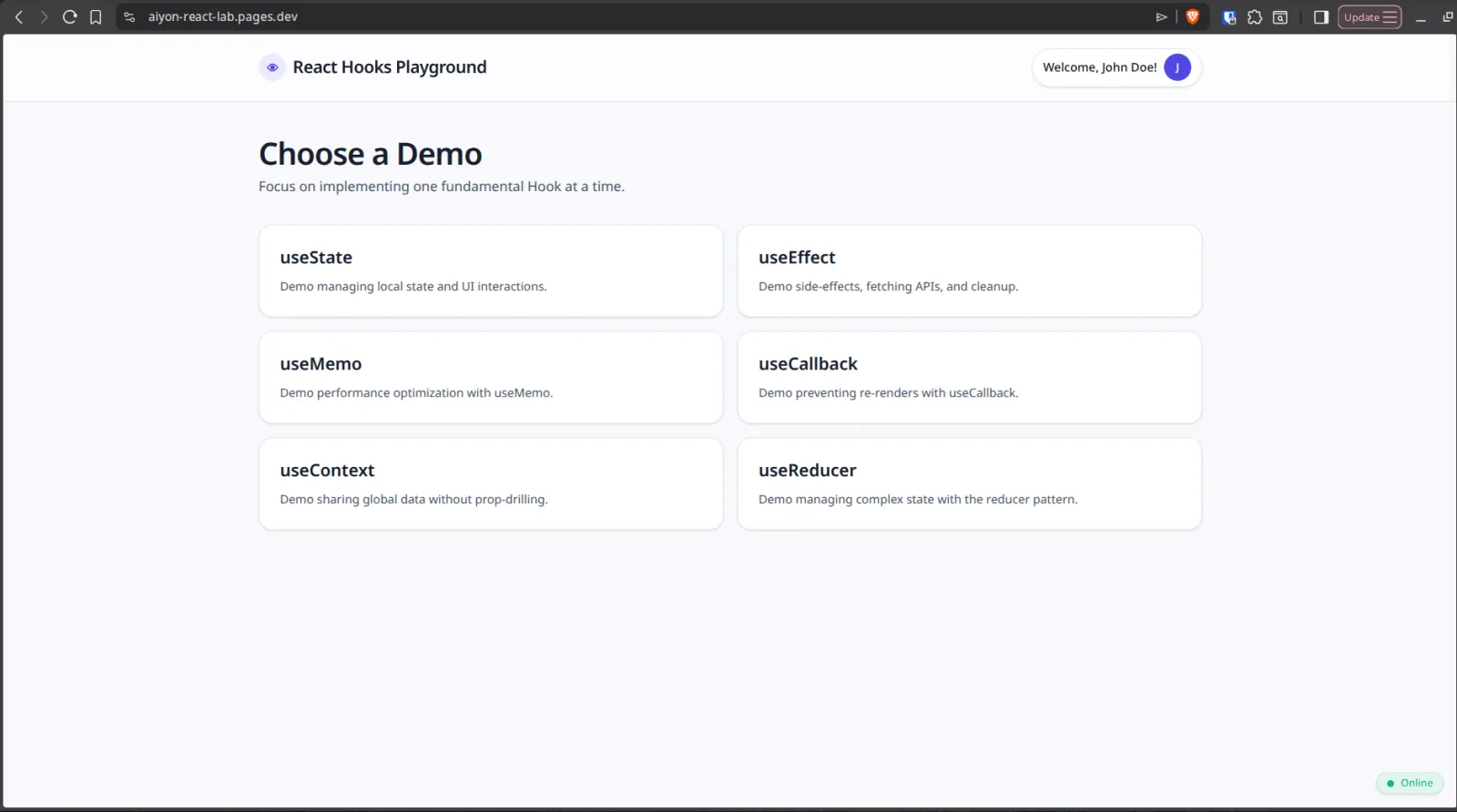Click the browser forward arrow
This screenshot has height=812, width=1457.
tap(44, 17)
